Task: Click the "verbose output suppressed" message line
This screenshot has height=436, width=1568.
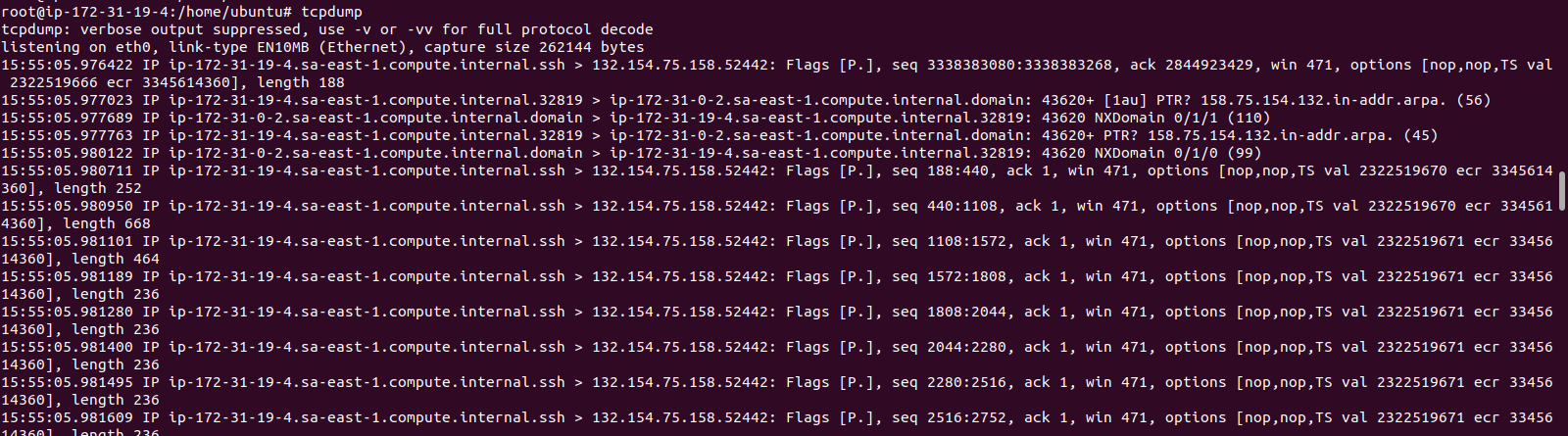Action: pos(327,29)
